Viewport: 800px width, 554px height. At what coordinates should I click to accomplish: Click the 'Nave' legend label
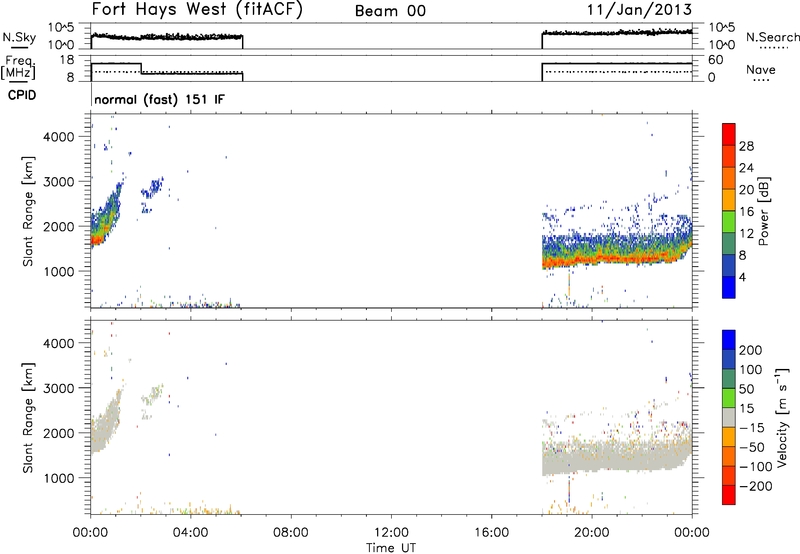coord(761,69)
